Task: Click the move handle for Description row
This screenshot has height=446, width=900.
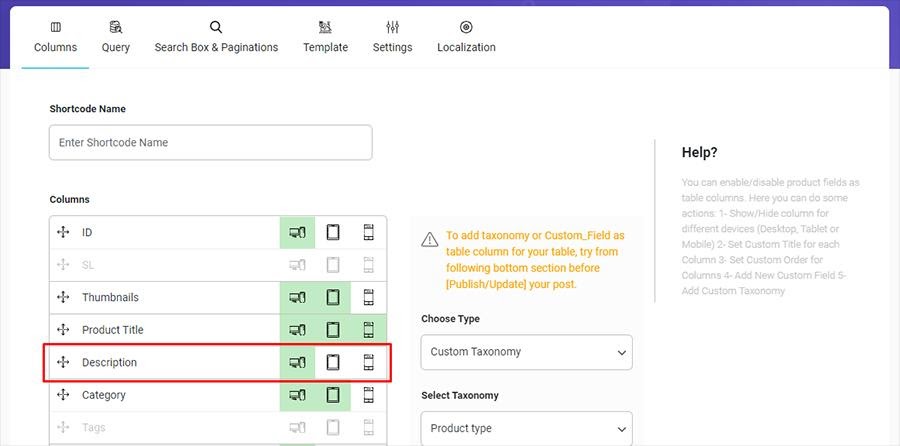Action: click(63, 362)
